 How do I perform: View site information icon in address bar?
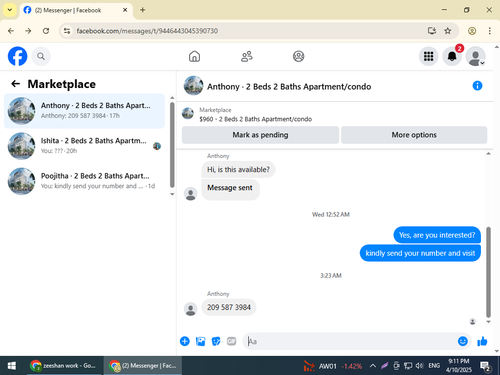(67, 31)
